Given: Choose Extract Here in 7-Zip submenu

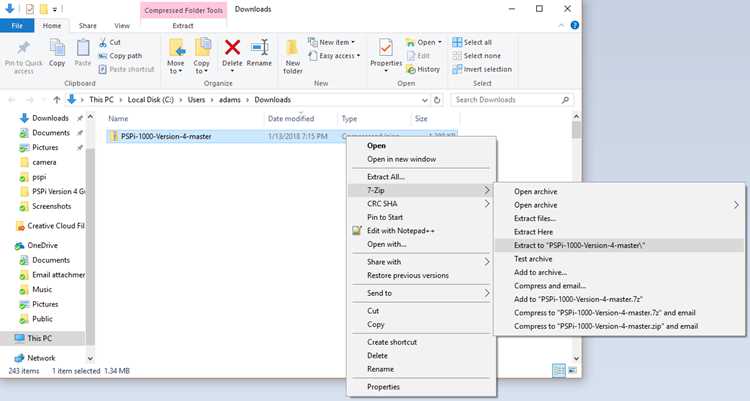Looking at the screenshot, I should 620,232.
